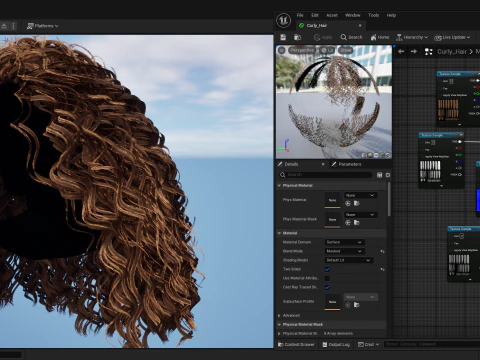Click the Apply toolbar button
This screenshot has width=480, height=360.
pyautogui.click(x=323, y=37)
